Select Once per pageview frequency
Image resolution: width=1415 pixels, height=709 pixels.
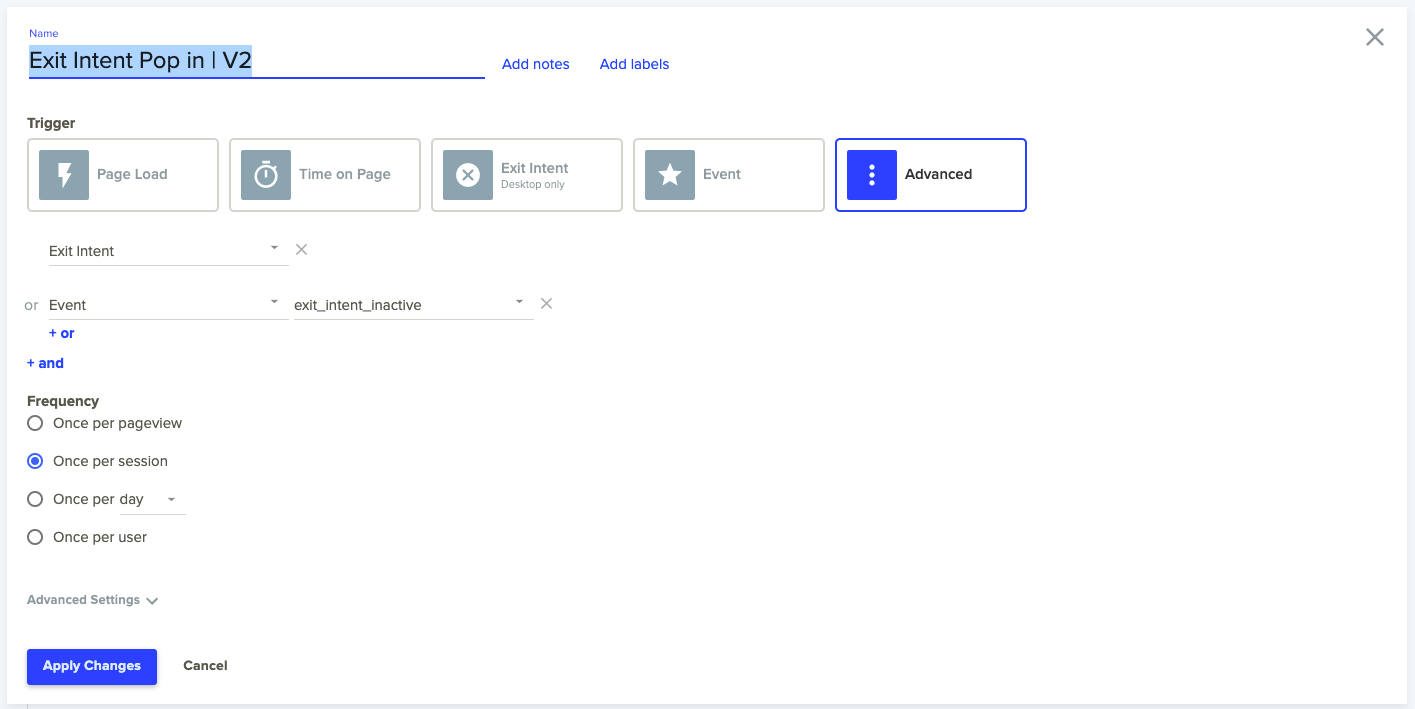pos(35,423)
